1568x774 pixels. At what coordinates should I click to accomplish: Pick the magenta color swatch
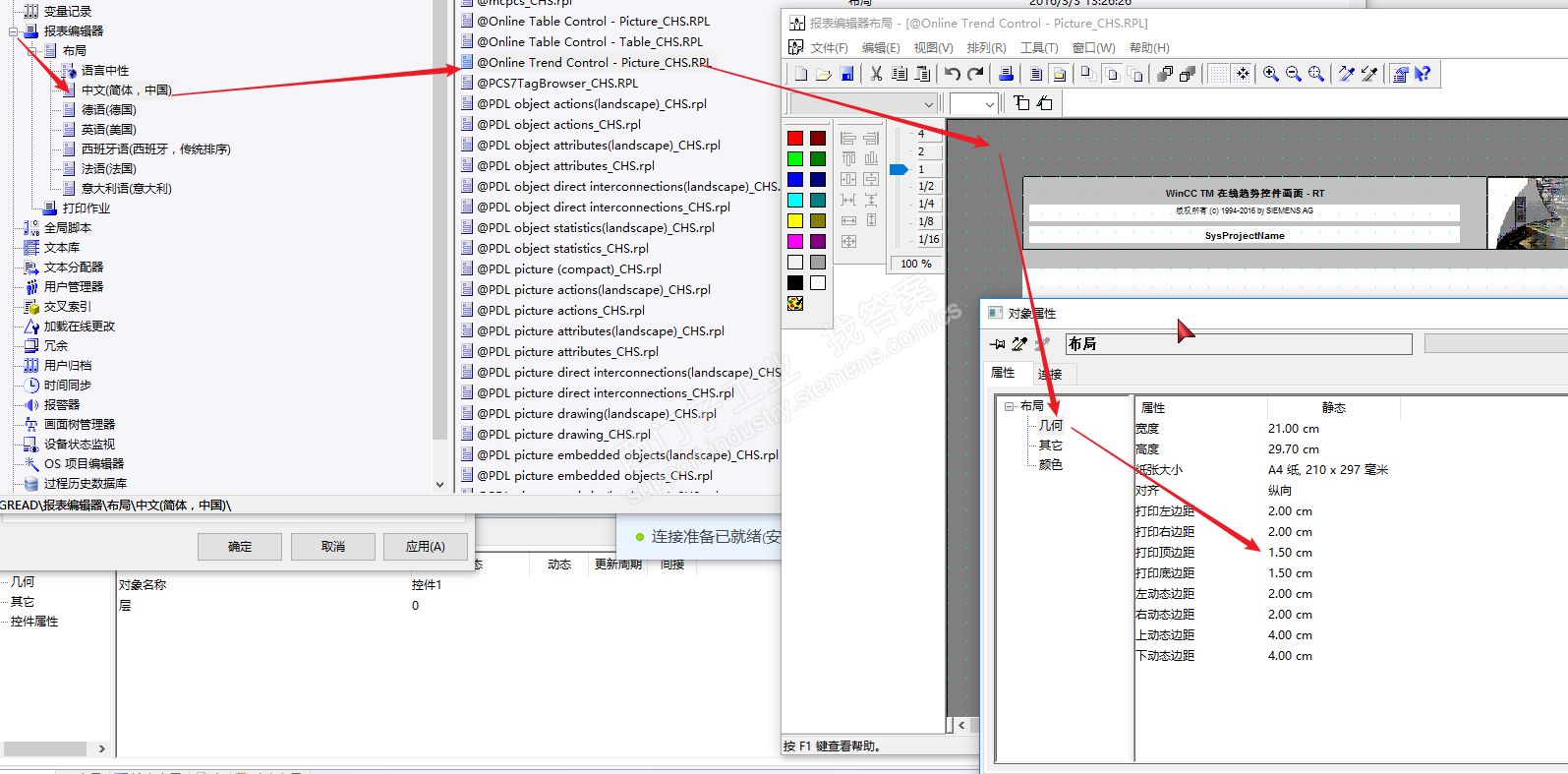795,242
